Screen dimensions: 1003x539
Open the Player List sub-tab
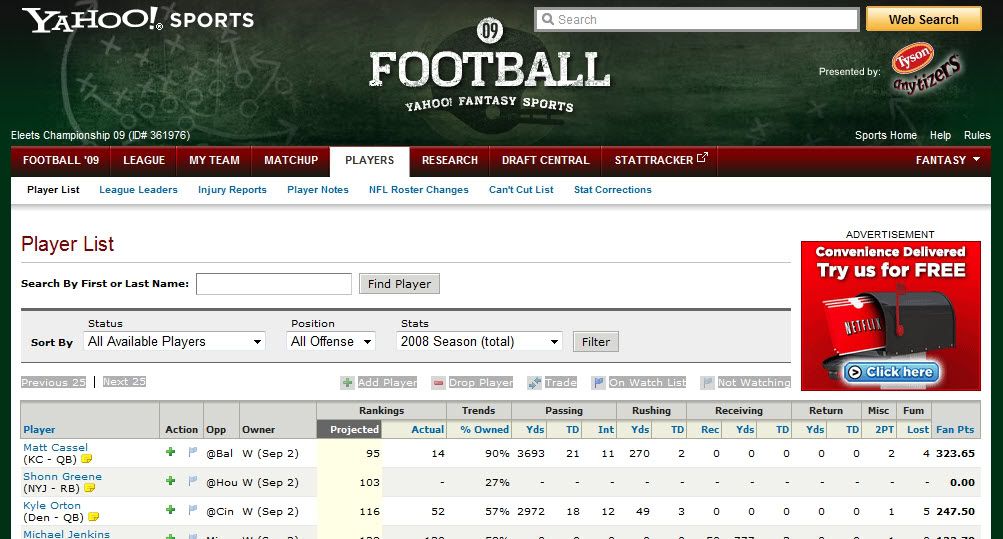click(x=53, y=189)
